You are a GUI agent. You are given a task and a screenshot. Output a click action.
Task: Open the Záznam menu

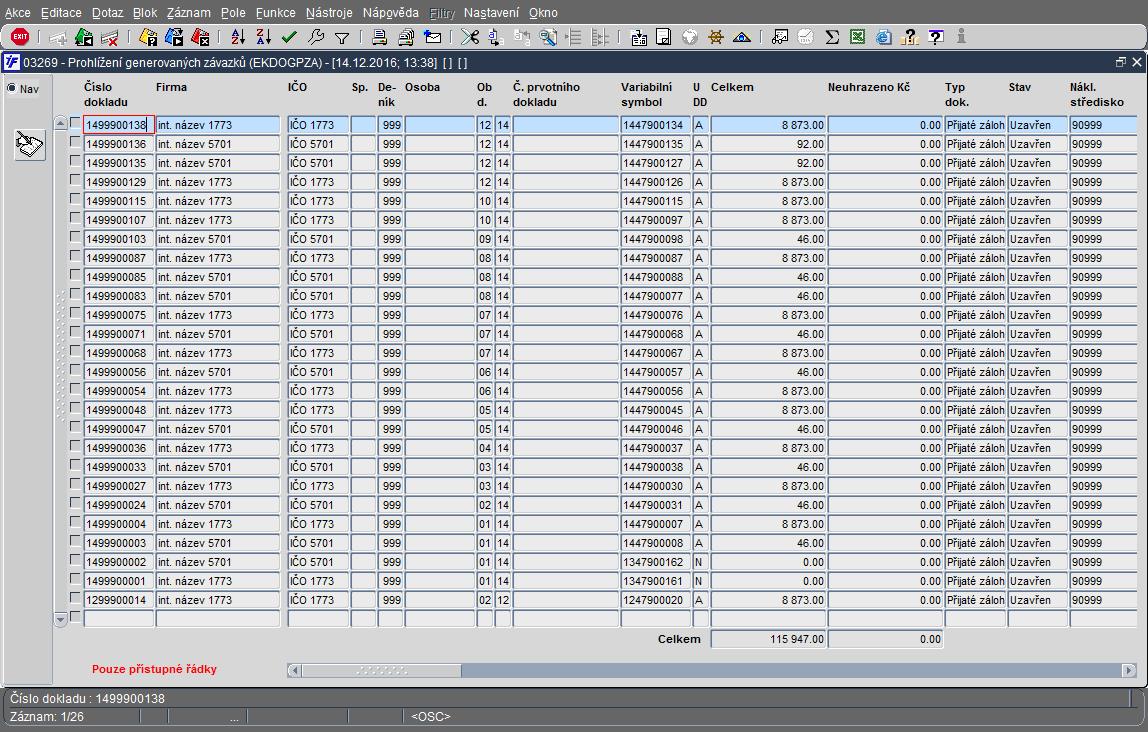point(188,12)
